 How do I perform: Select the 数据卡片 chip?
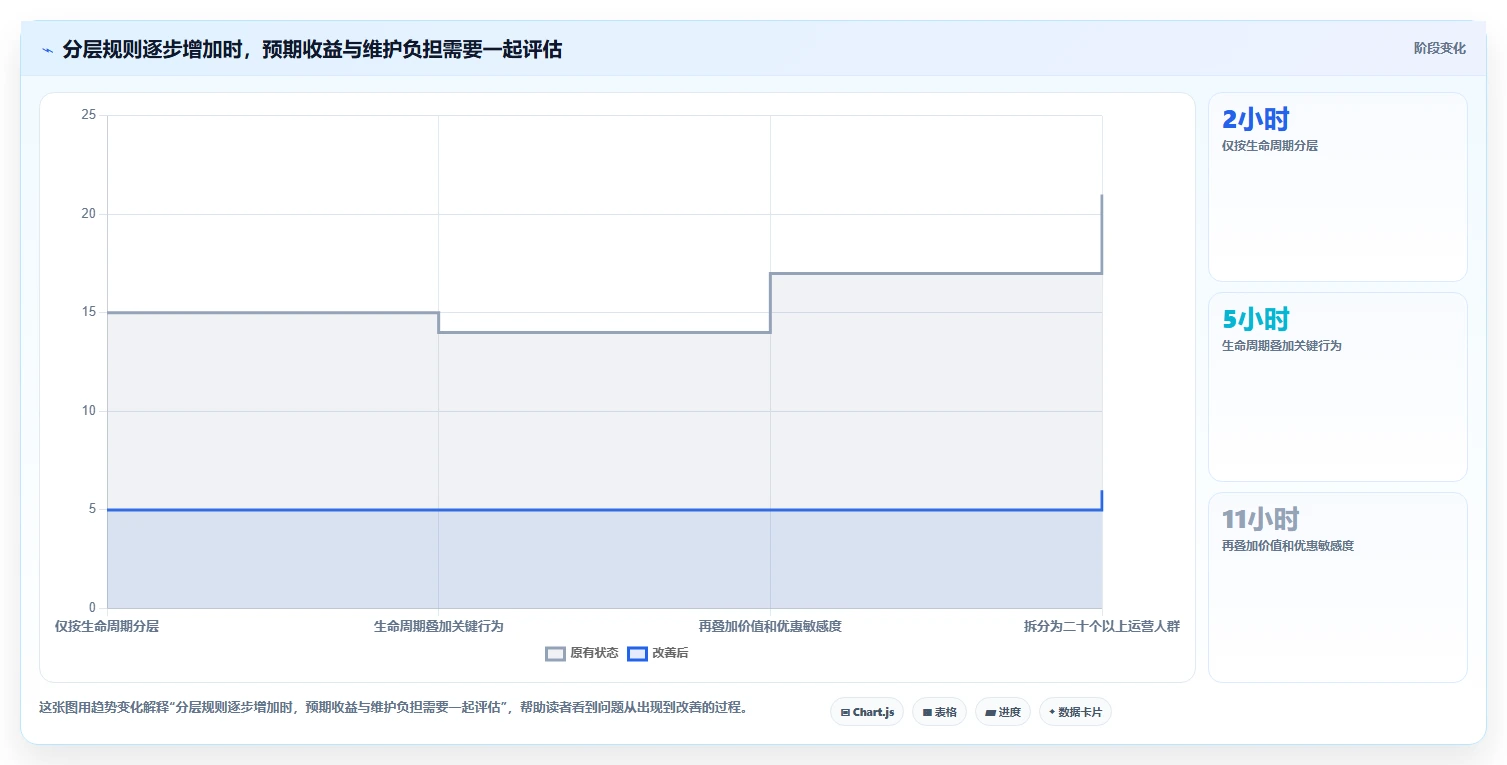[1075, 712]
